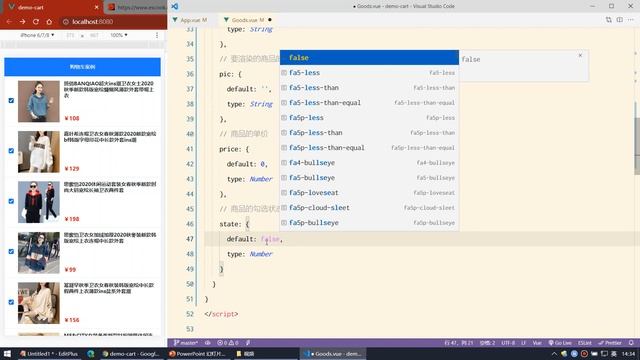Choose the fa5p-loveseat suggestion
Viewport: 640px width, 360px height.
click(369, 193)
